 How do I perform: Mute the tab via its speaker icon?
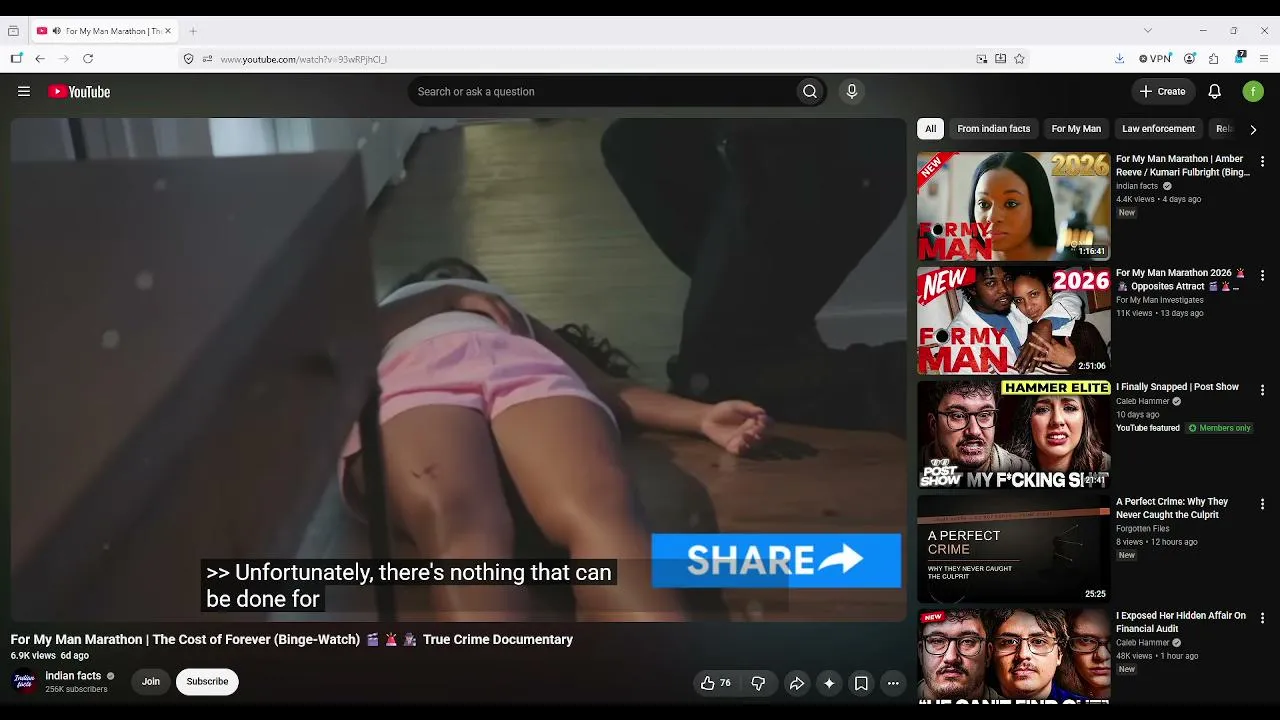(x=56, y=31)
